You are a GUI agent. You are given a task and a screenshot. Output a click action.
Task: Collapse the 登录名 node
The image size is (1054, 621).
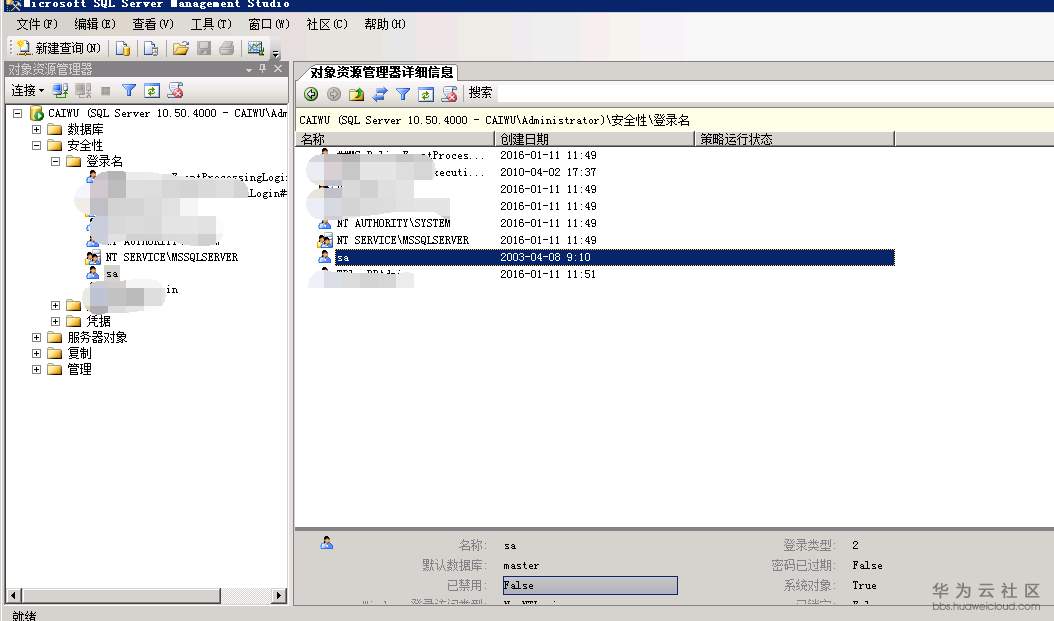55,162
